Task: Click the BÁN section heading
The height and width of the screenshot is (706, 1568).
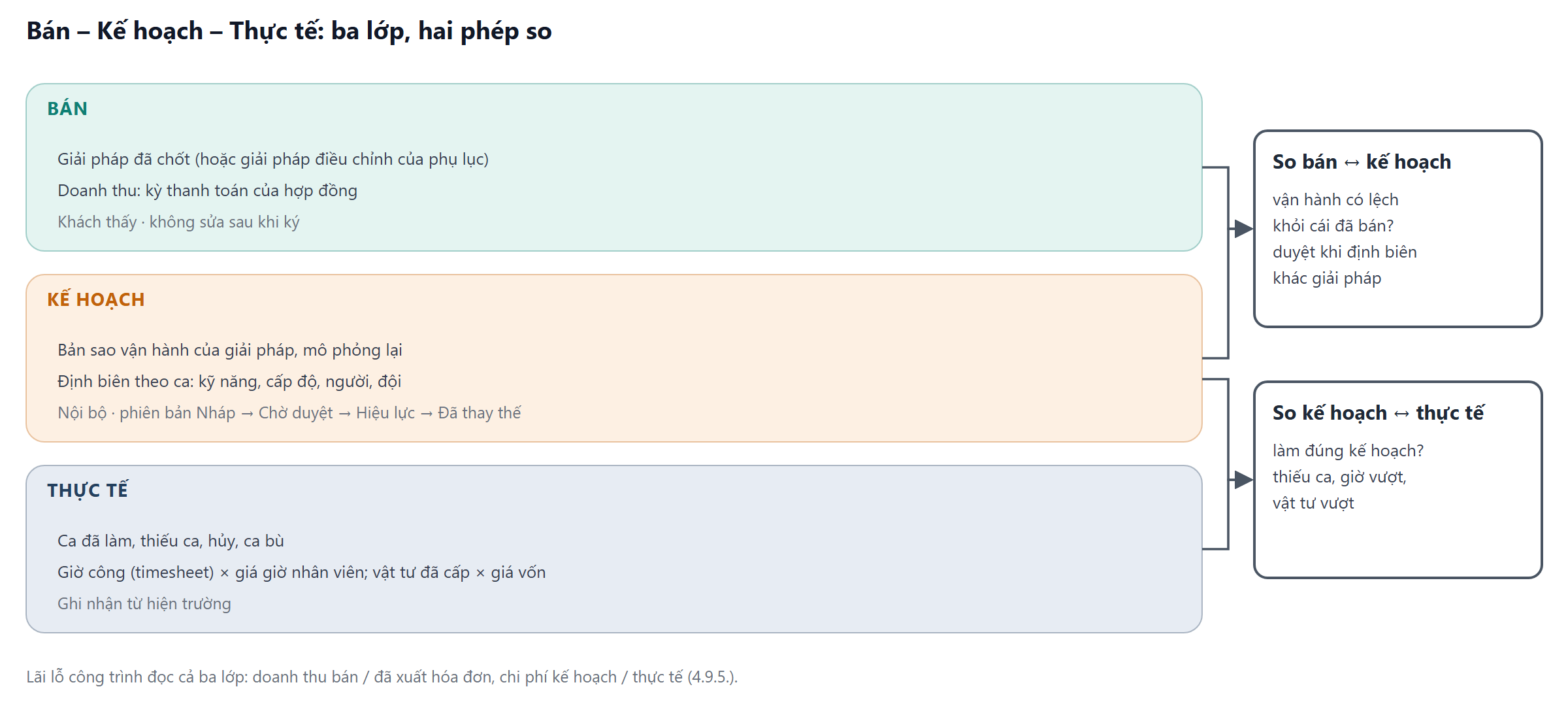Action: (x=67, y=109)
